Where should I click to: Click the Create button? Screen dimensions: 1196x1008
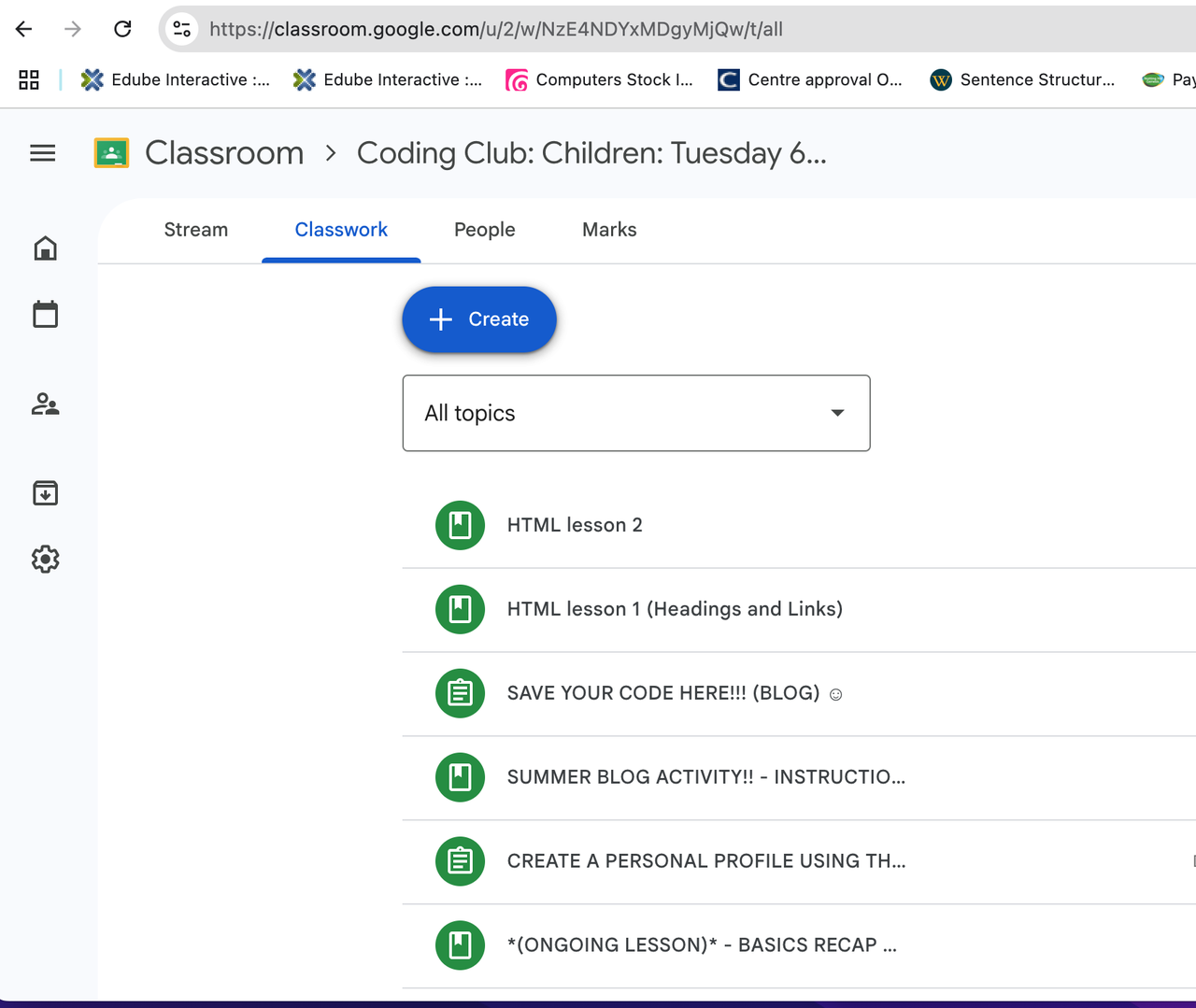(x=479, y=319)
